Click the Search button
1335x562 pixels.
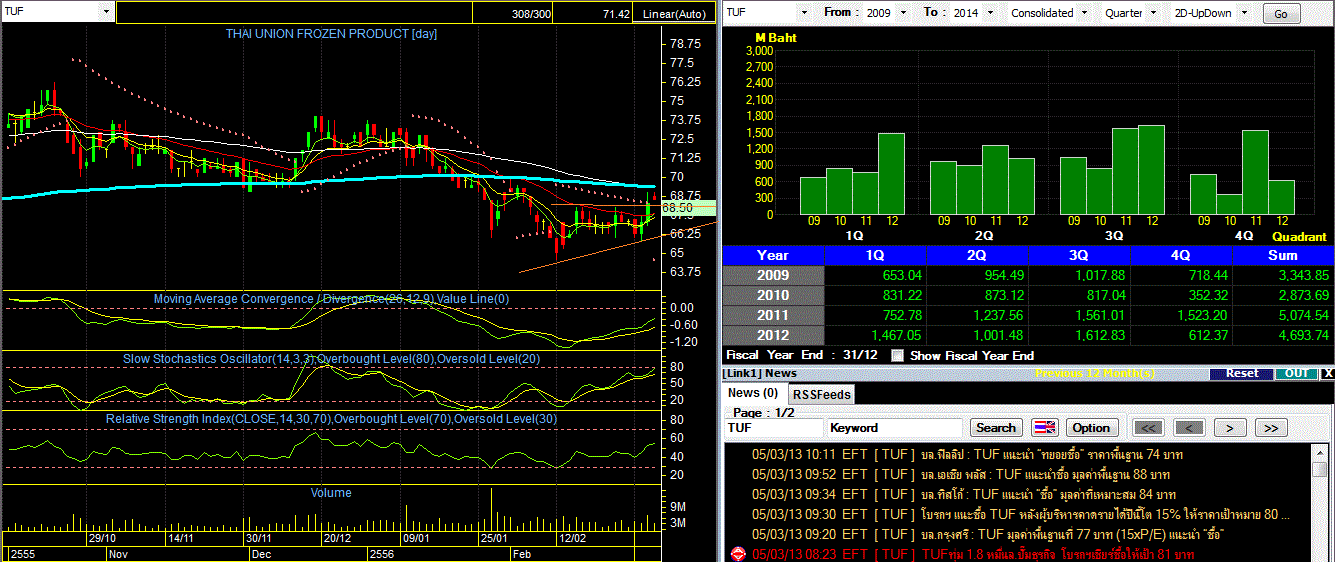pyautogui.click(x=996, y=427)
